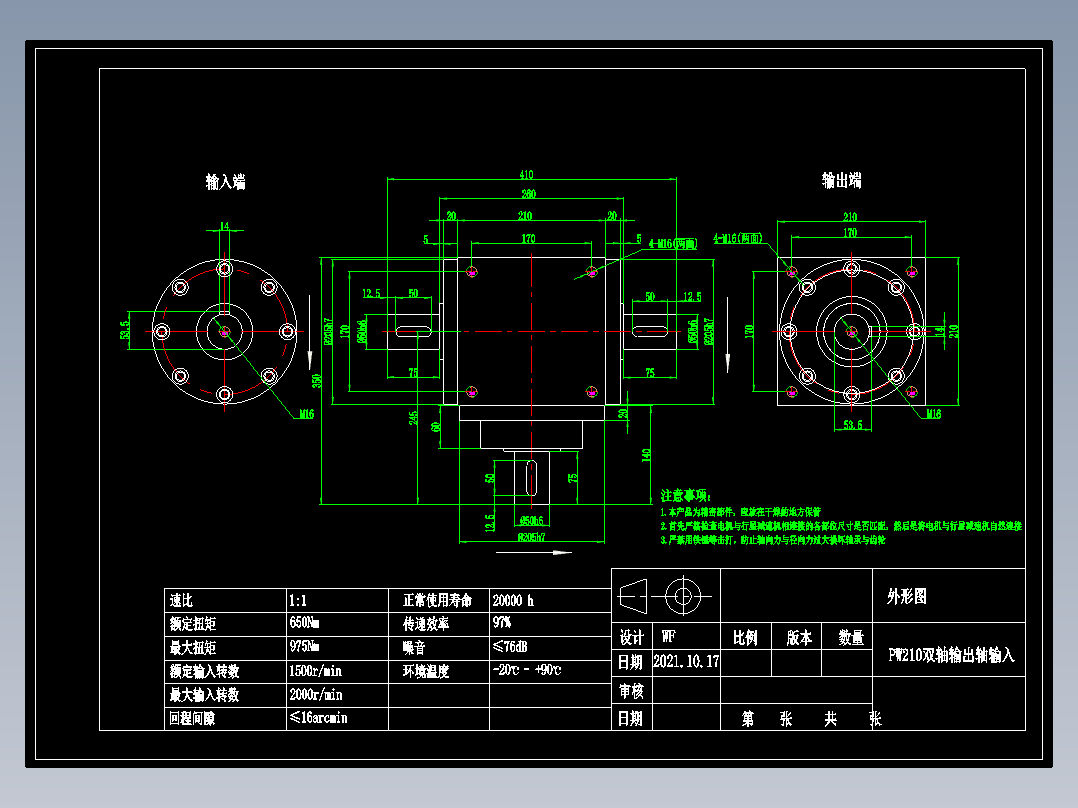
Task: Select the 输出端 (output end) circular flange view
Action: point(851,330)
